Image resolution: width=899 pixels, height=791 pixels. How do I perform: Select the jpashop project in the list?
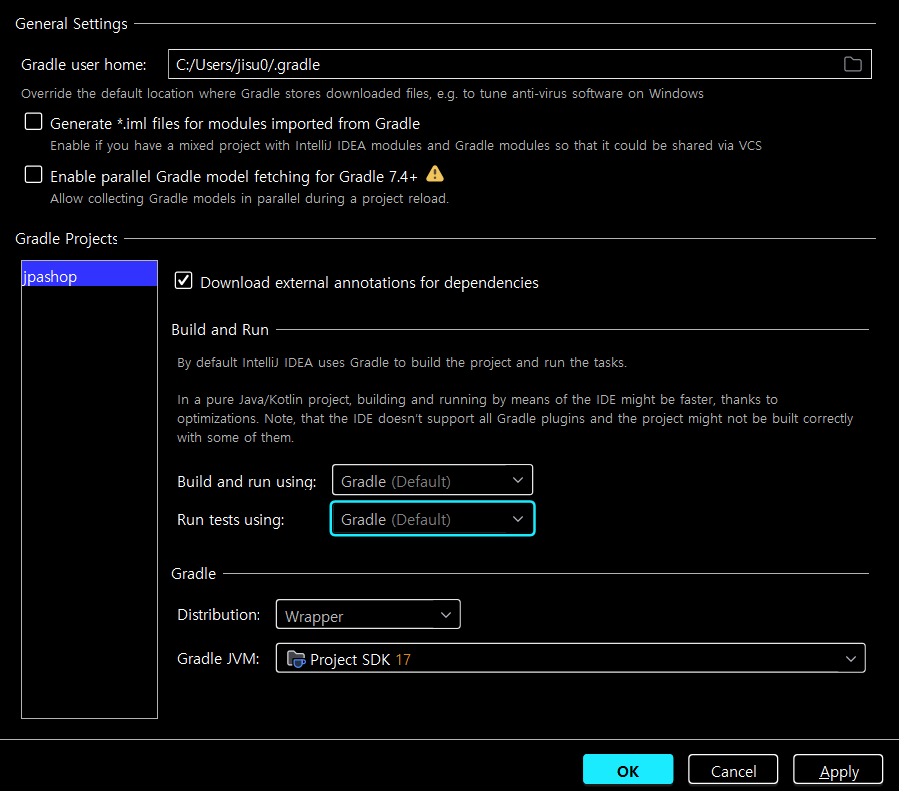point(89,274)
